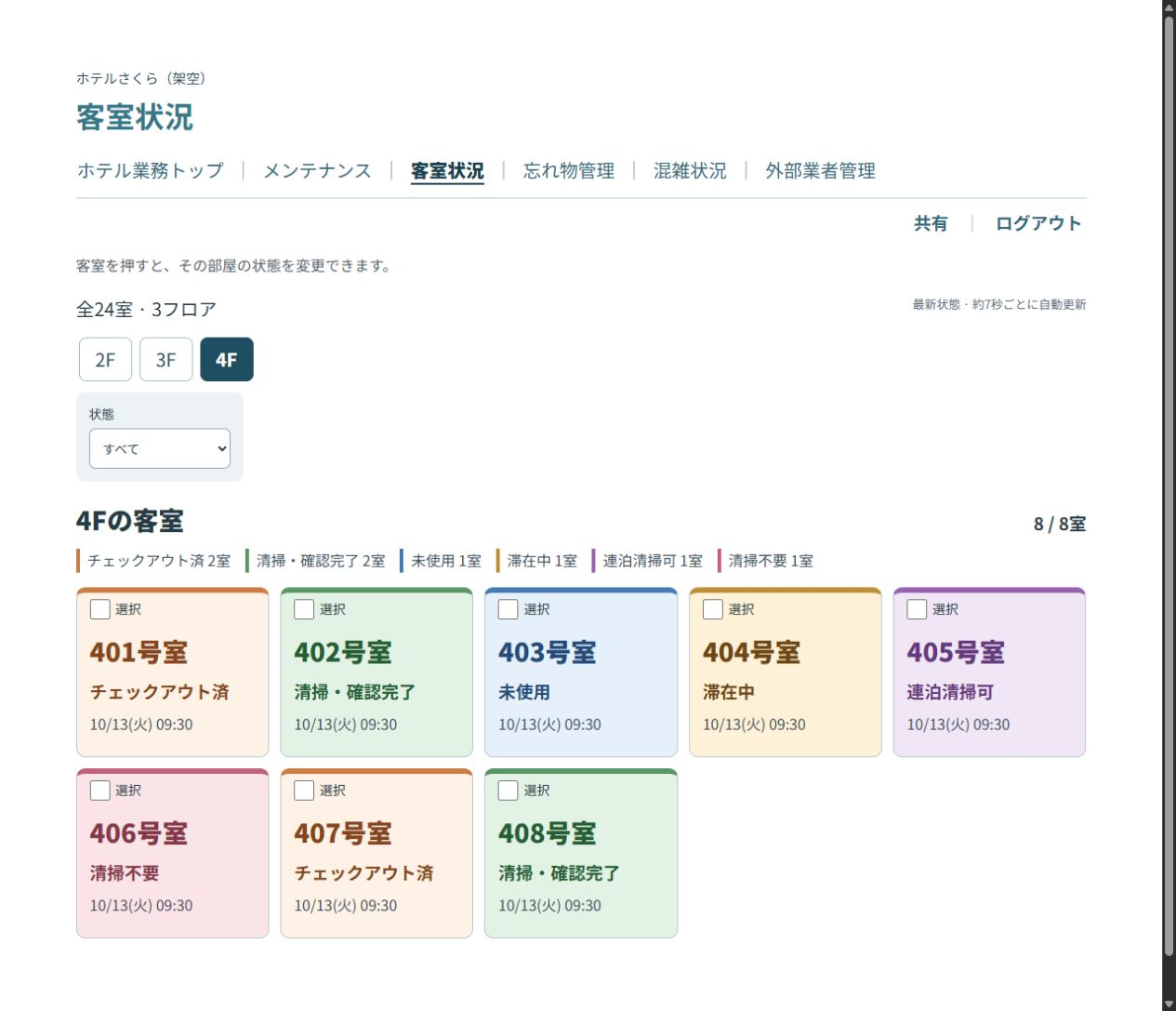Click the ホテルさくら(架空) label
Screen dimensions: 1176x1011
click(x=140, y=78)
